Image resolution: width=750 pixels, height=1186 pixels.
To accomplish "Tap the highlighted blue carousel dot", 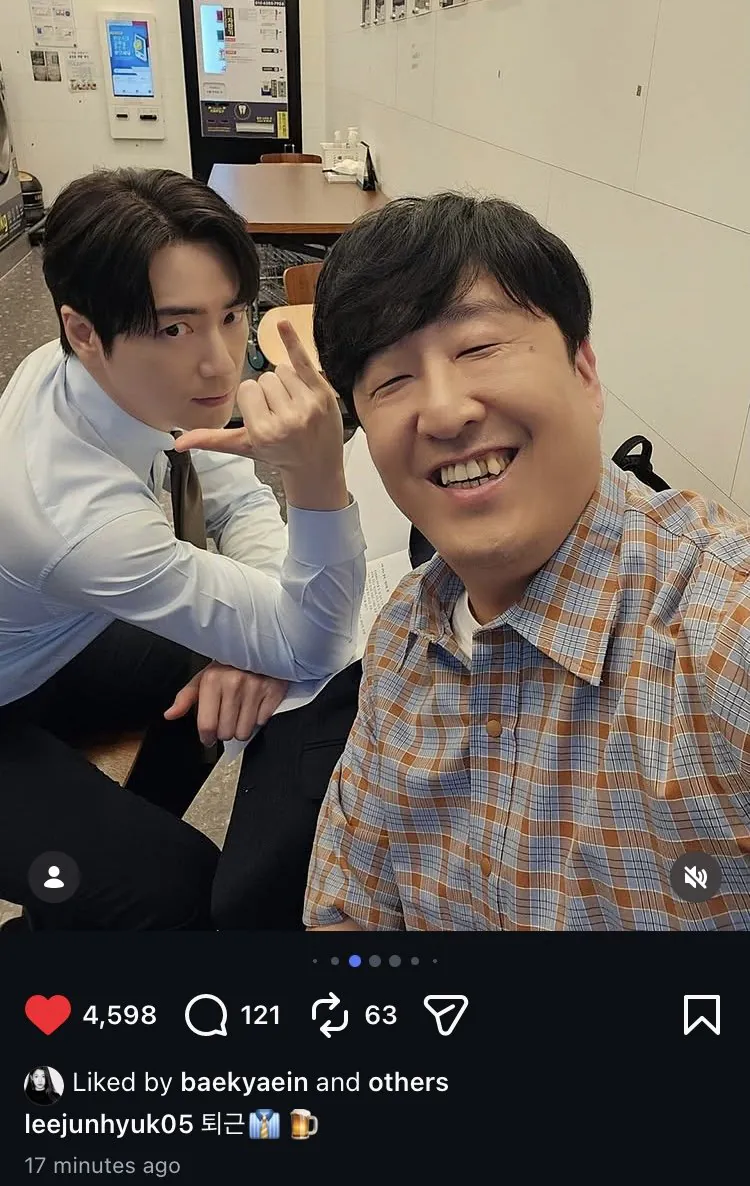I will tap(355, 961).
